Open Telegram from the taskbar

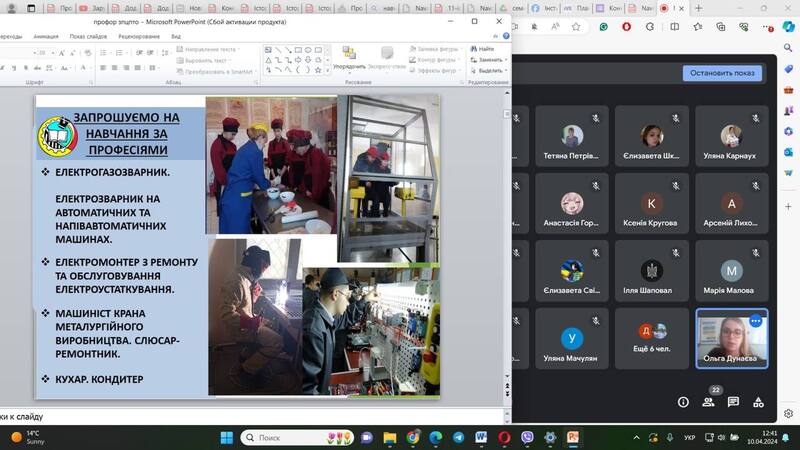[458, 438]
